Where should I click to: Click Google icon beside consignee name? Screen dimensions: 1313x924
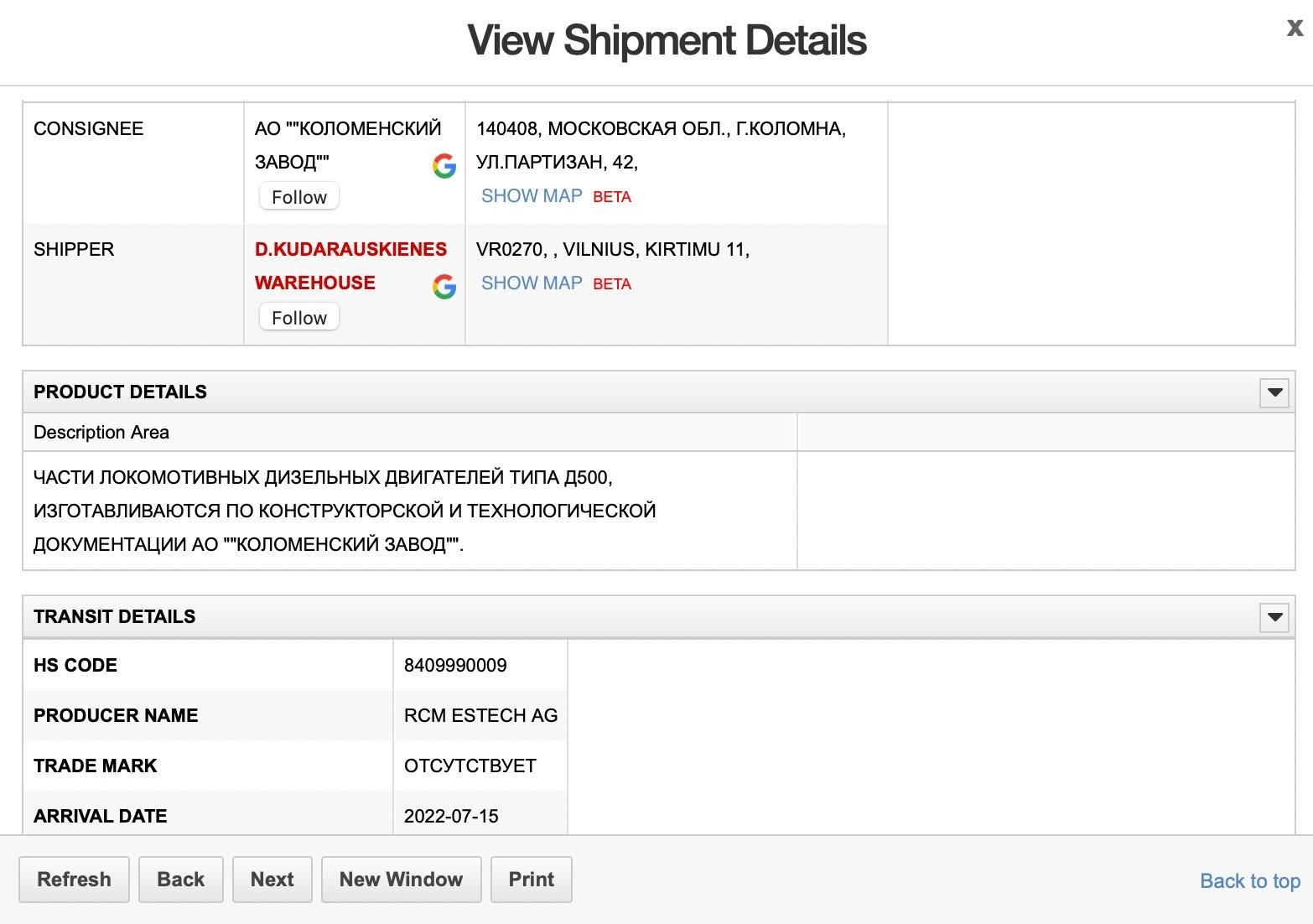(444, 166)
